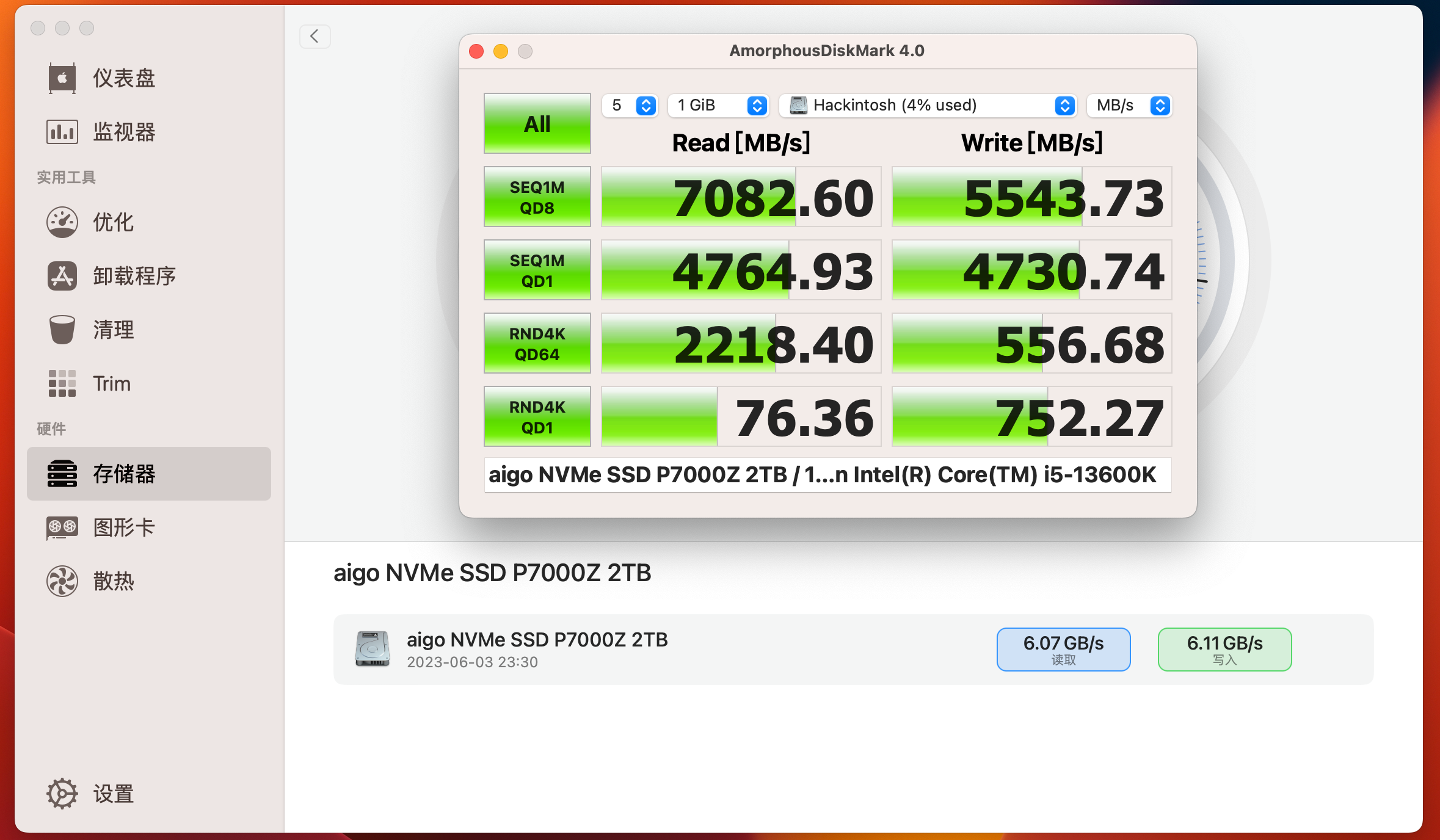Select the Optimize (优化) gauge icon
The image size is (1440, 840).
[62, 222]
